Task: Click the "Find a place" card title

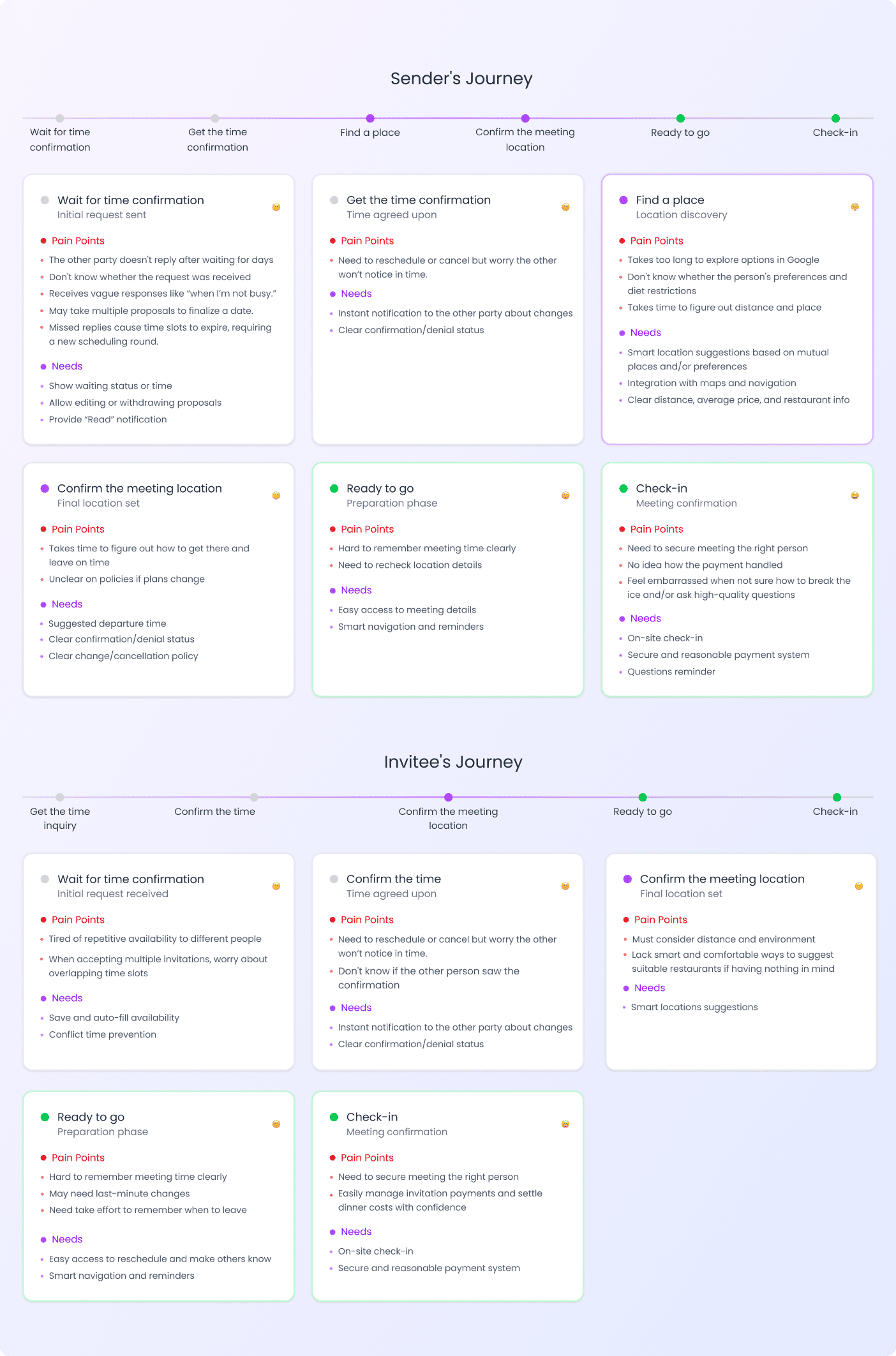Action: click(670, 200)
